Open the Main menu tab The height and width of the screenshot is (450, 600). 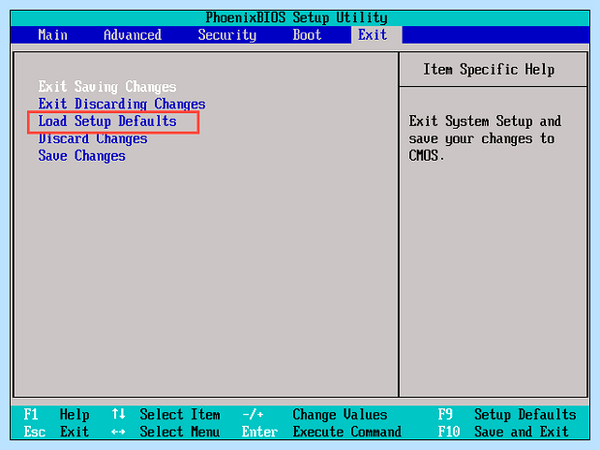53,35
